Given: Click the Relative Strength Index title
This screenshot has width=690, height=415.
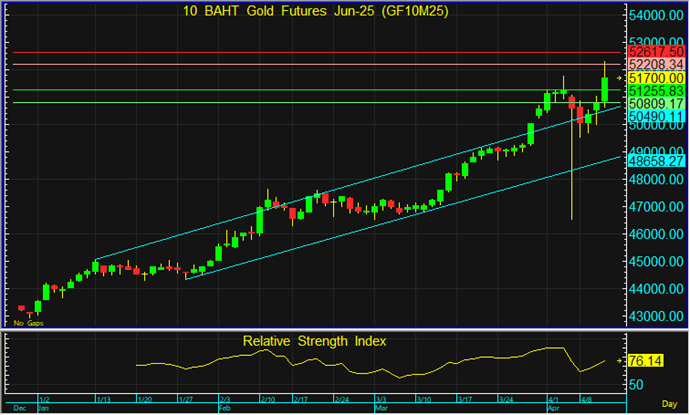Looking at the screenshot, I should click(x=314, y=341).
